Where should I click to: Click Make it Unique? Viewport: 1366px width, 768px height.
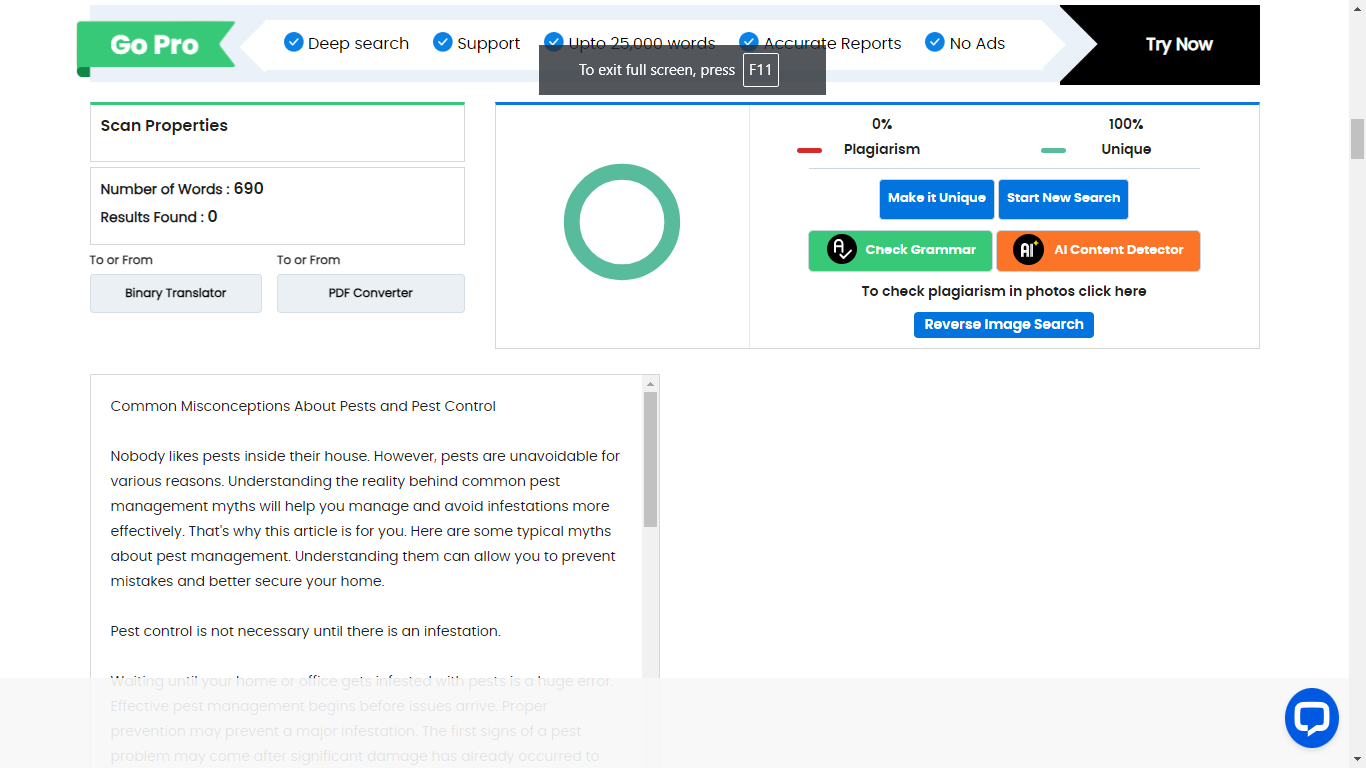(937, 199)
